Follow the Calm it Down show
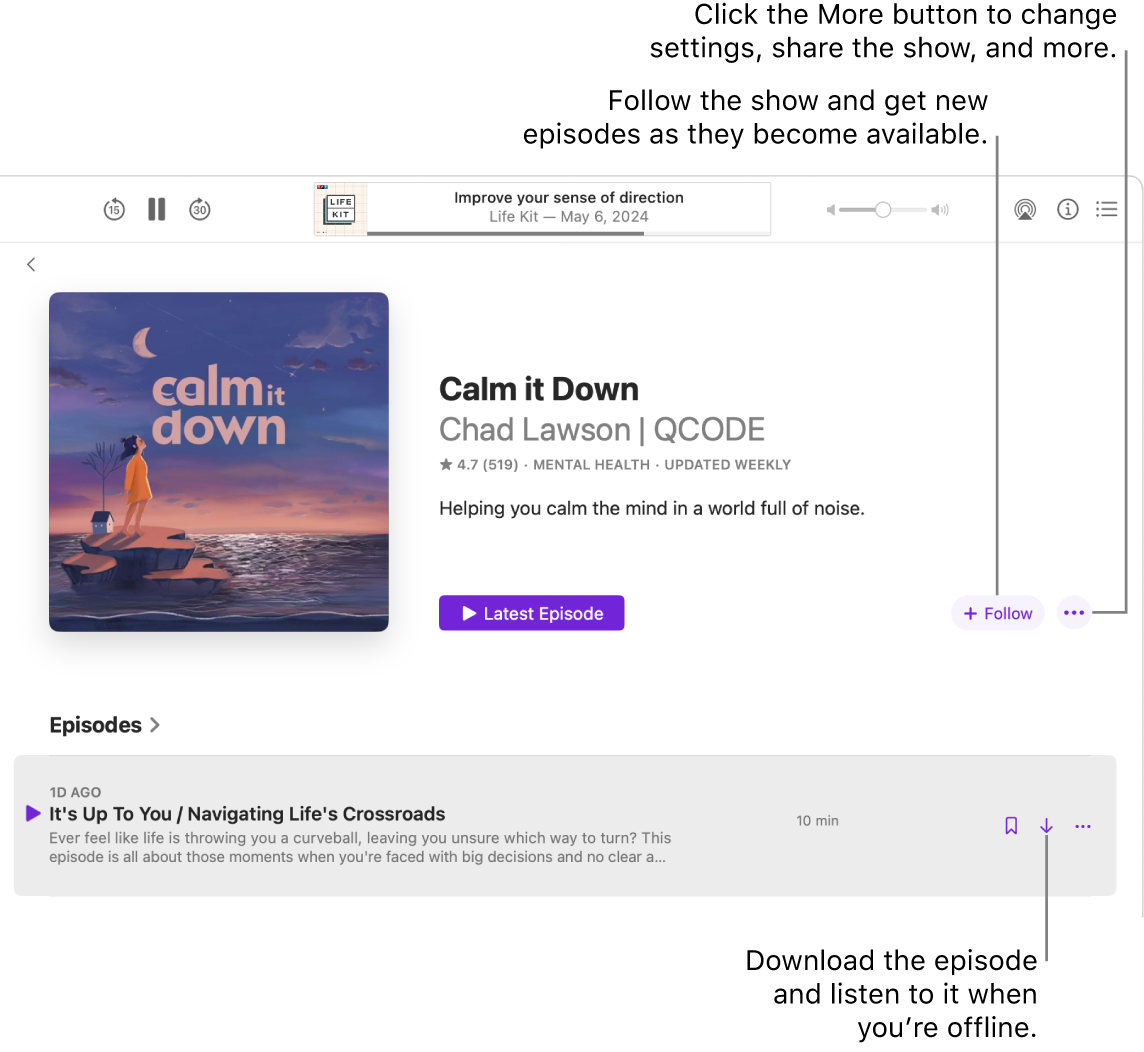Screen dimensions: 1144x1052 [997, 613]
